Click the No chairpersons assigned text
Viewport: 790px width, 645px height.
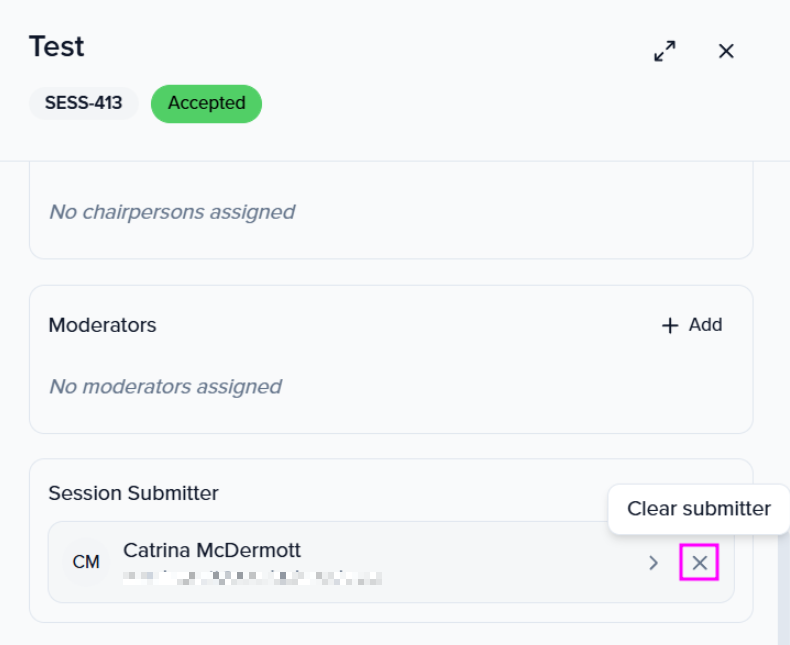coord(172,212)
